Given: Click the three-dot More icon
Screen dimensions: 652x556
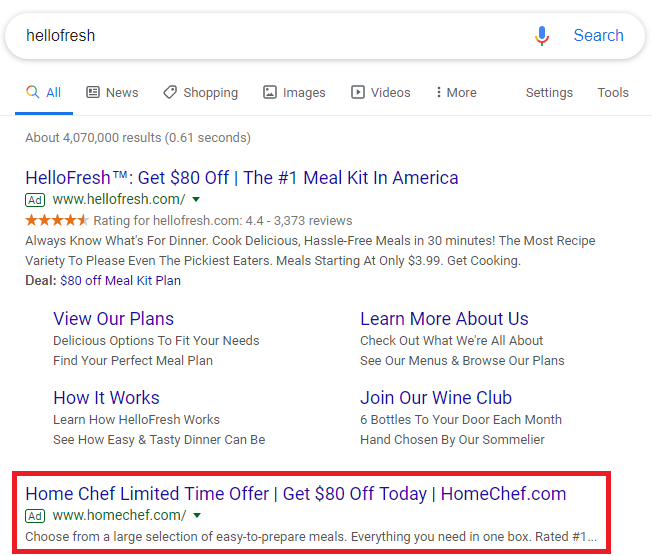Looking at the screenshot, I should pos(439,92).
